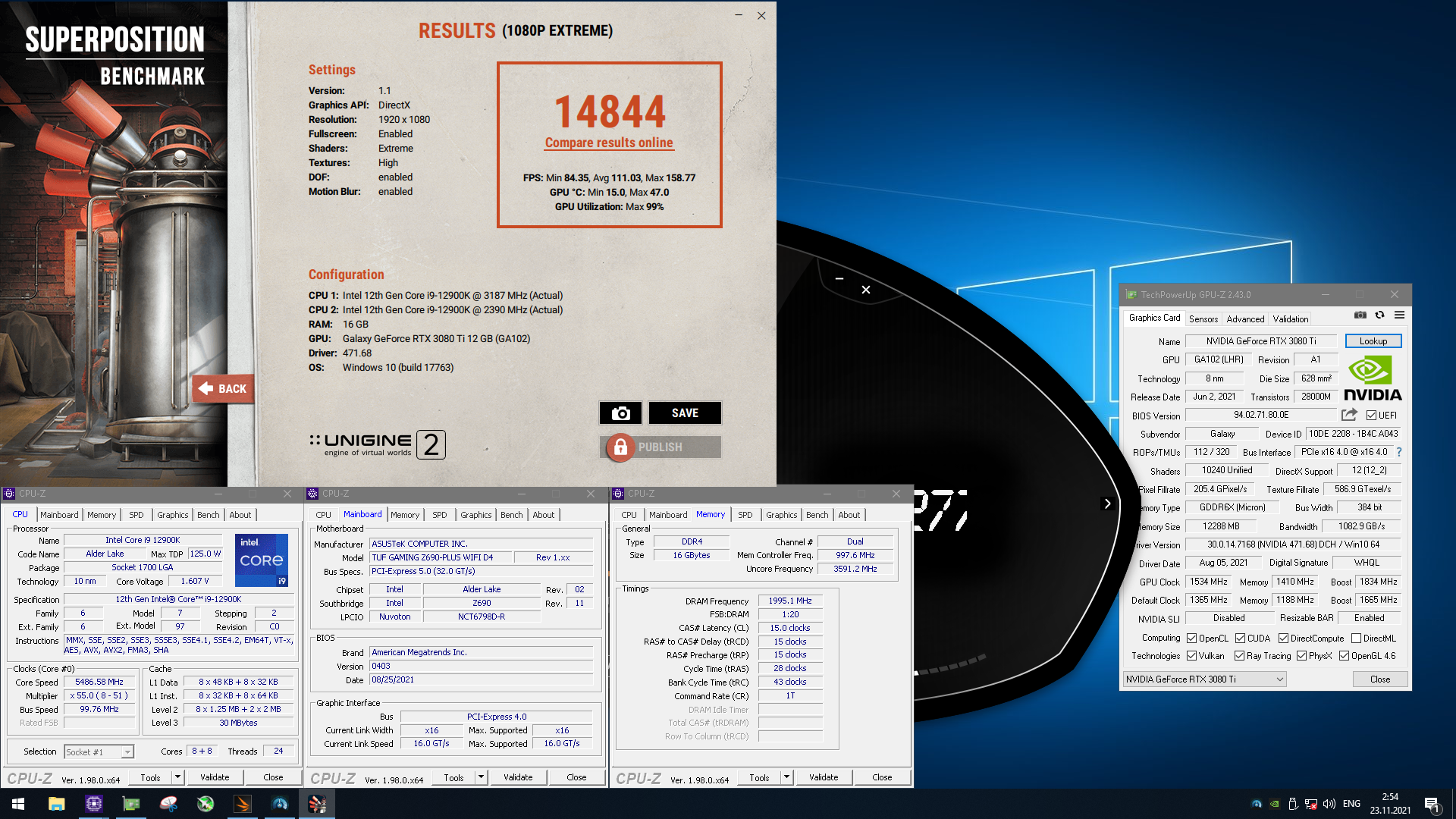The height and width of the screenshot is (819, 1456).
Task: Open Bench tab in middle CPU-Z window
Action: pyautogui.click(x=512, y=515)
